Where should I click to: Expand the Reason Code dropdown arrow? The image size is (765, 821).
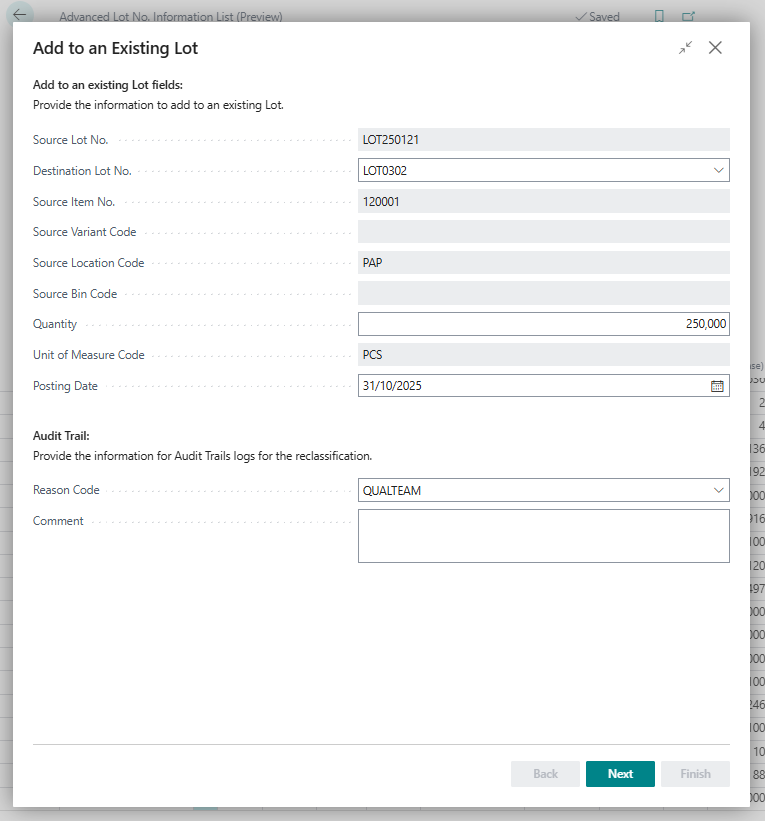pos(718,491)
